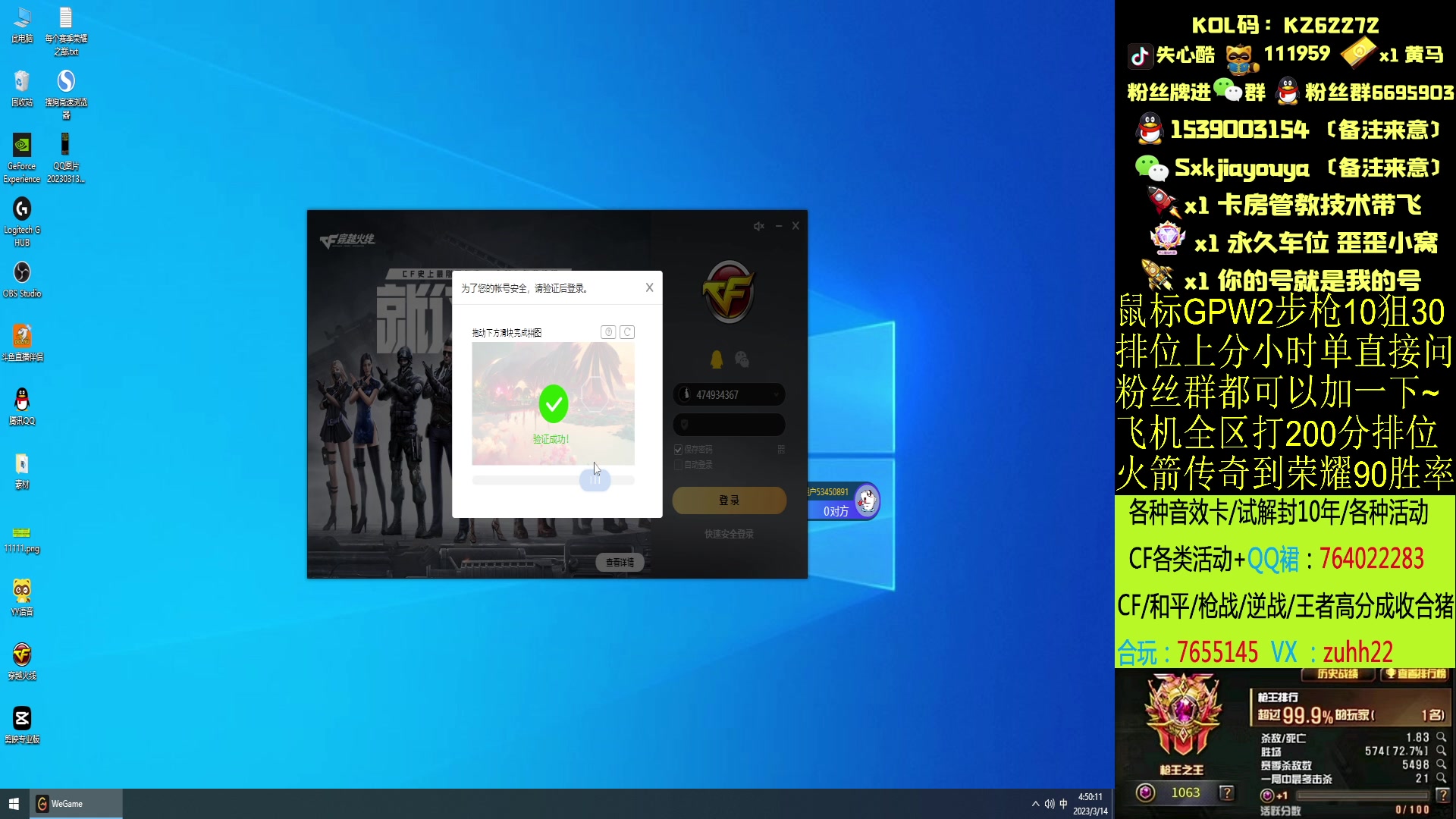The image size is (1456, 819).
Task: Open GeForce Experience desktop icon
Action: click(x=22, y=158)
